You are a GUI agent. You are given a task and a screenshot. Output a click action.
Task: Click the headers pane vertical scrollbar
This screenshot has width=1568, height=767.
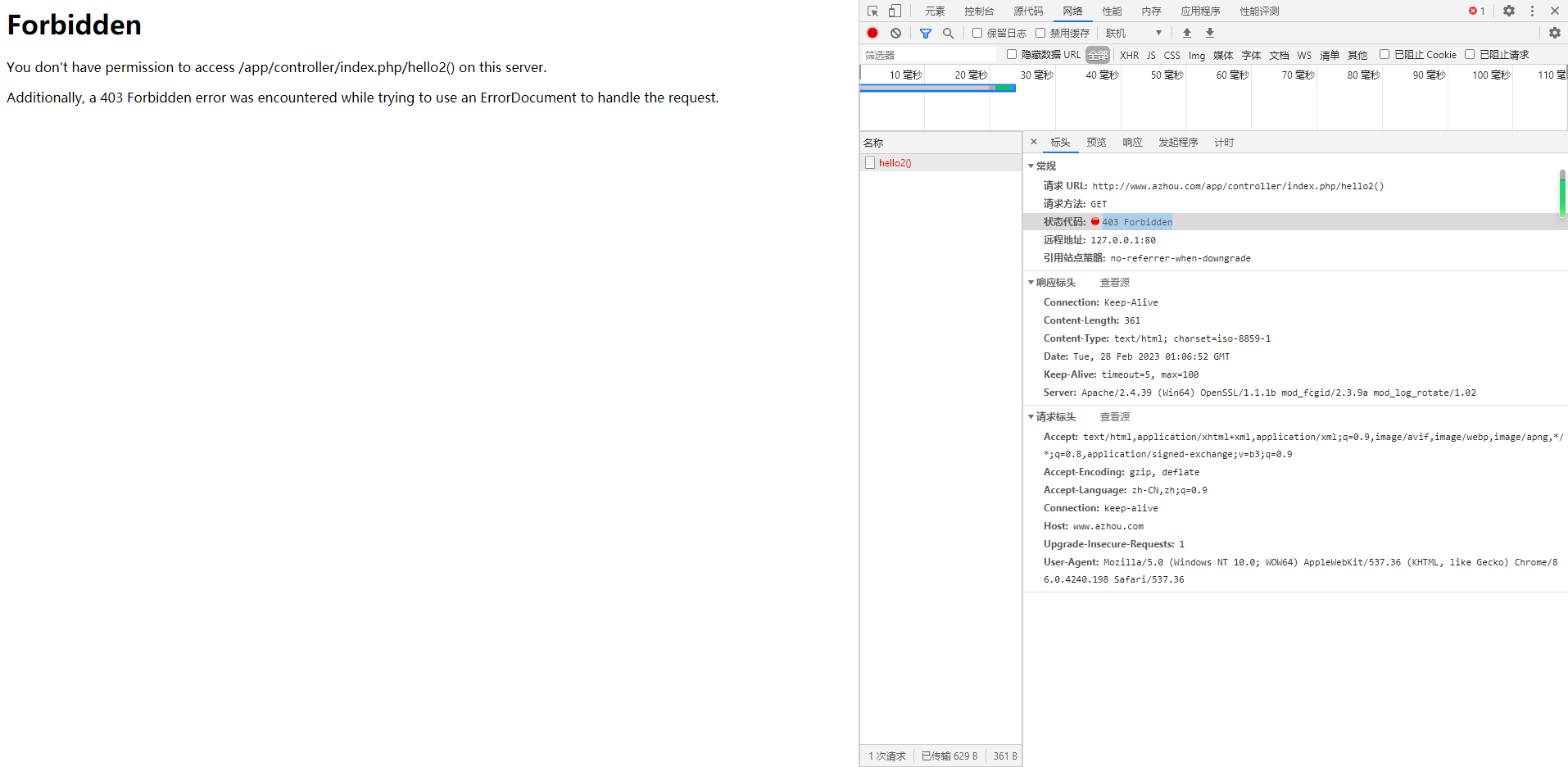coord(1562,193)
